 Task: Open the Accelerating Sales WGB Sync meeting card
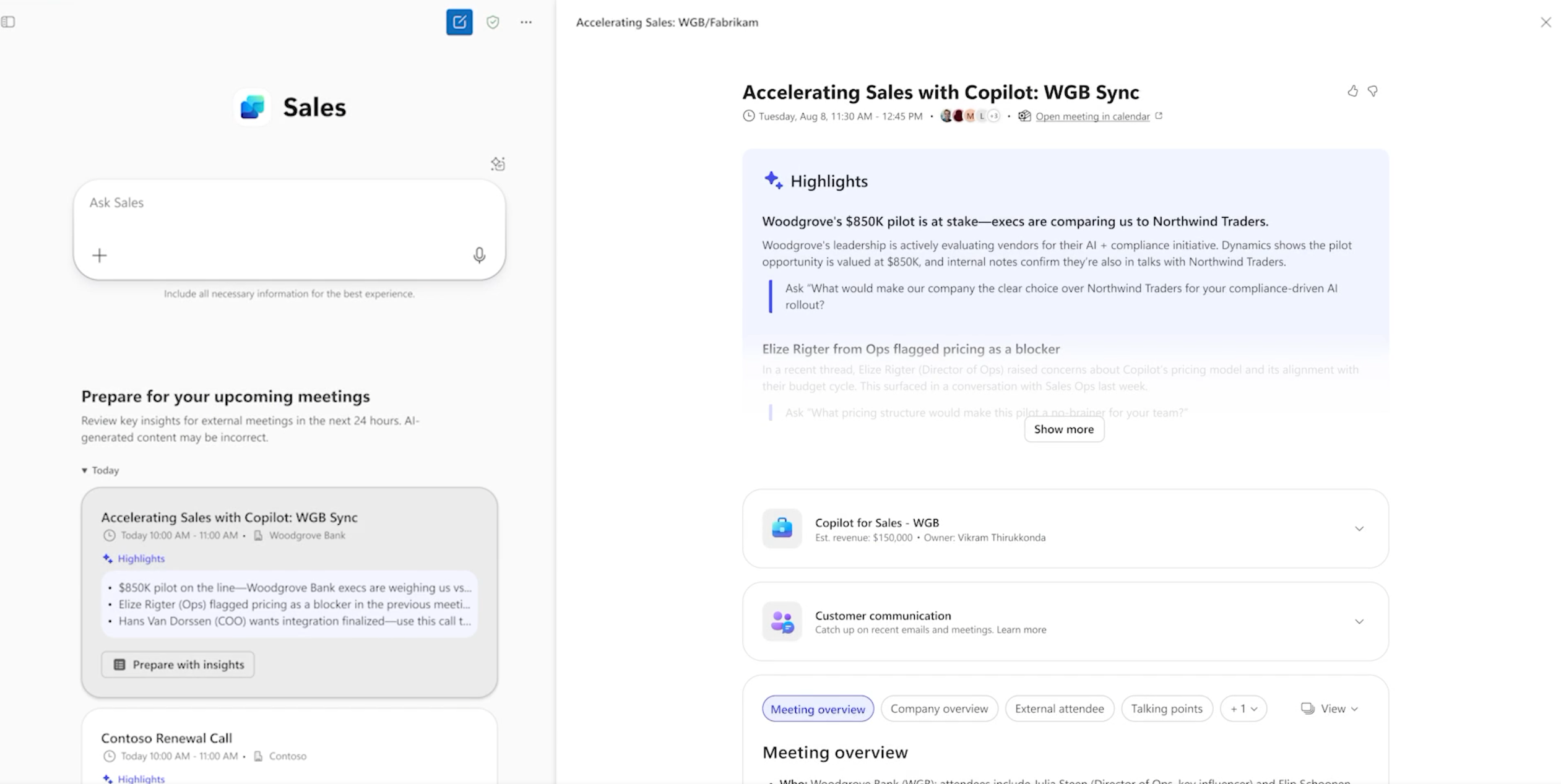click(289, 592)
